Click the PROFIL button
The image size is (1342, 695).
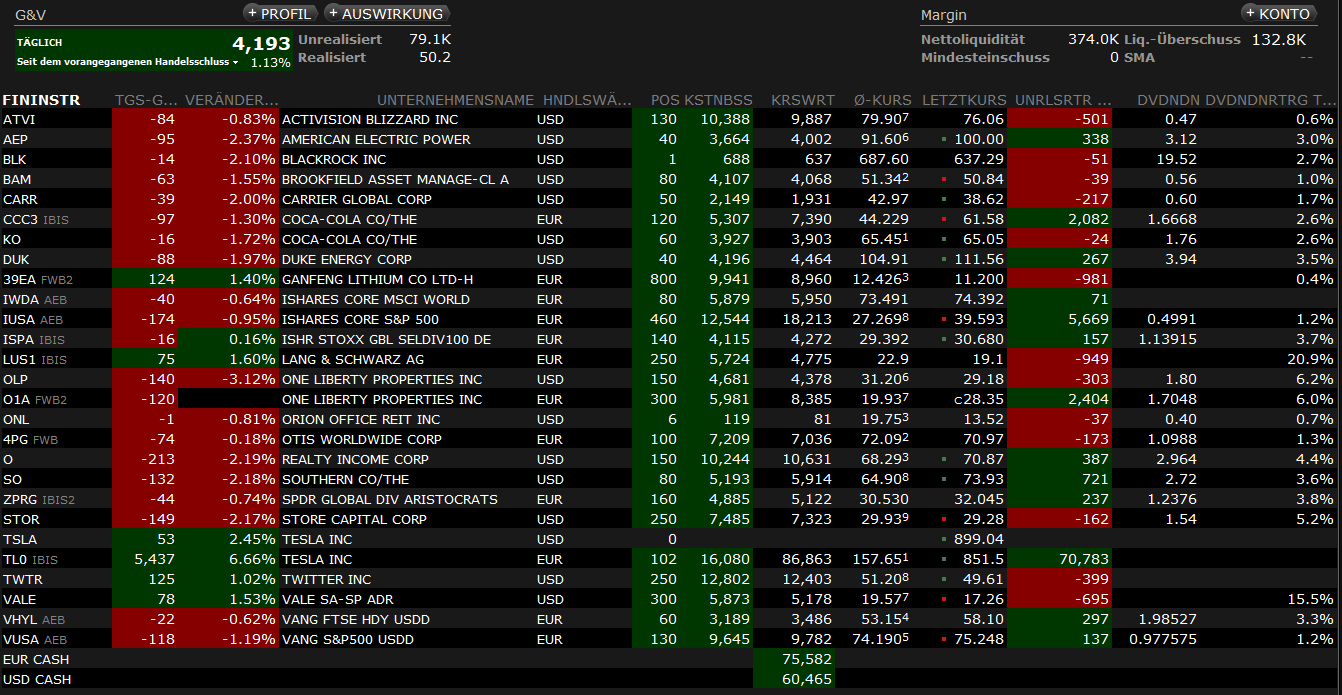click(x=279, y=14)
